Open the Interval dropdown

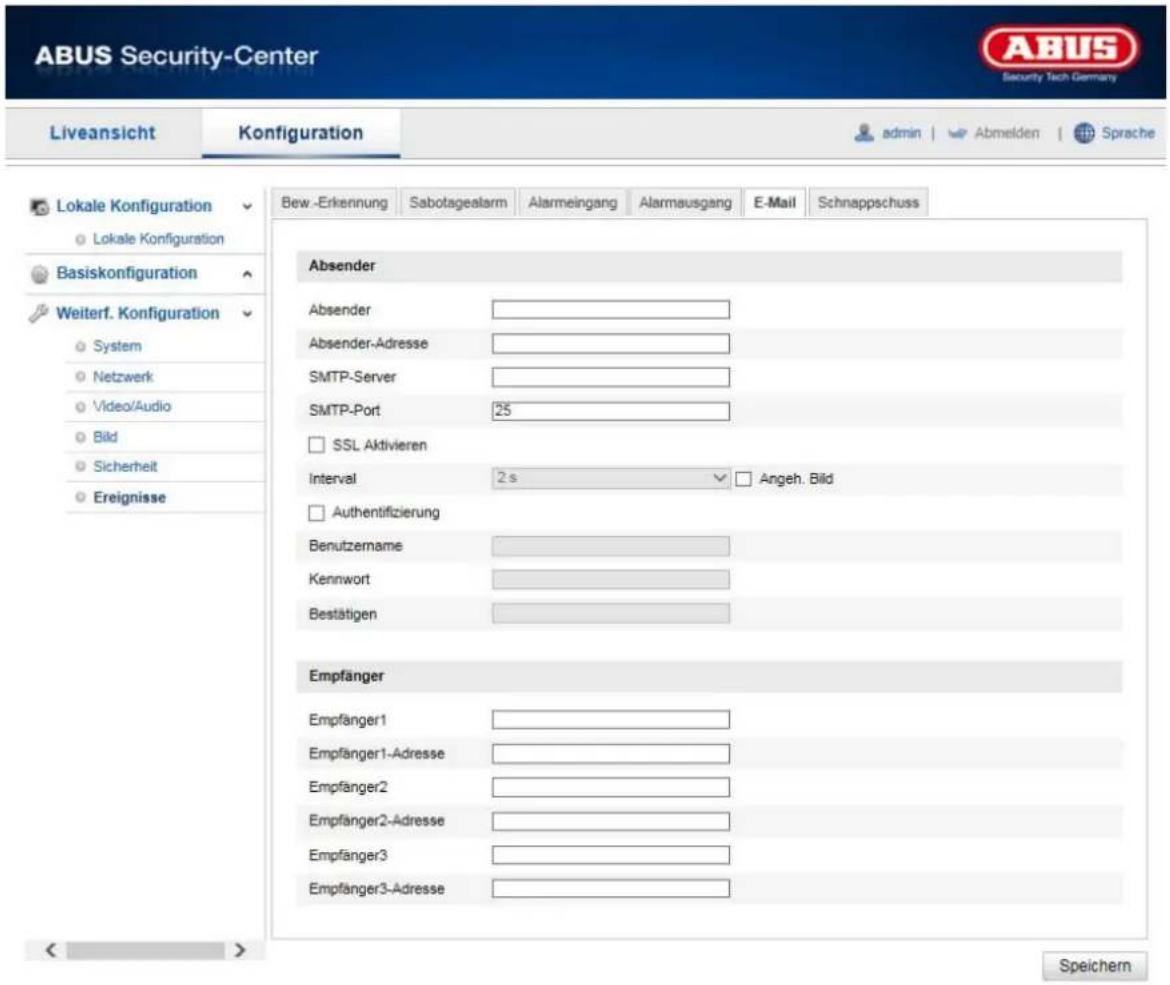(x=610, y=478)
